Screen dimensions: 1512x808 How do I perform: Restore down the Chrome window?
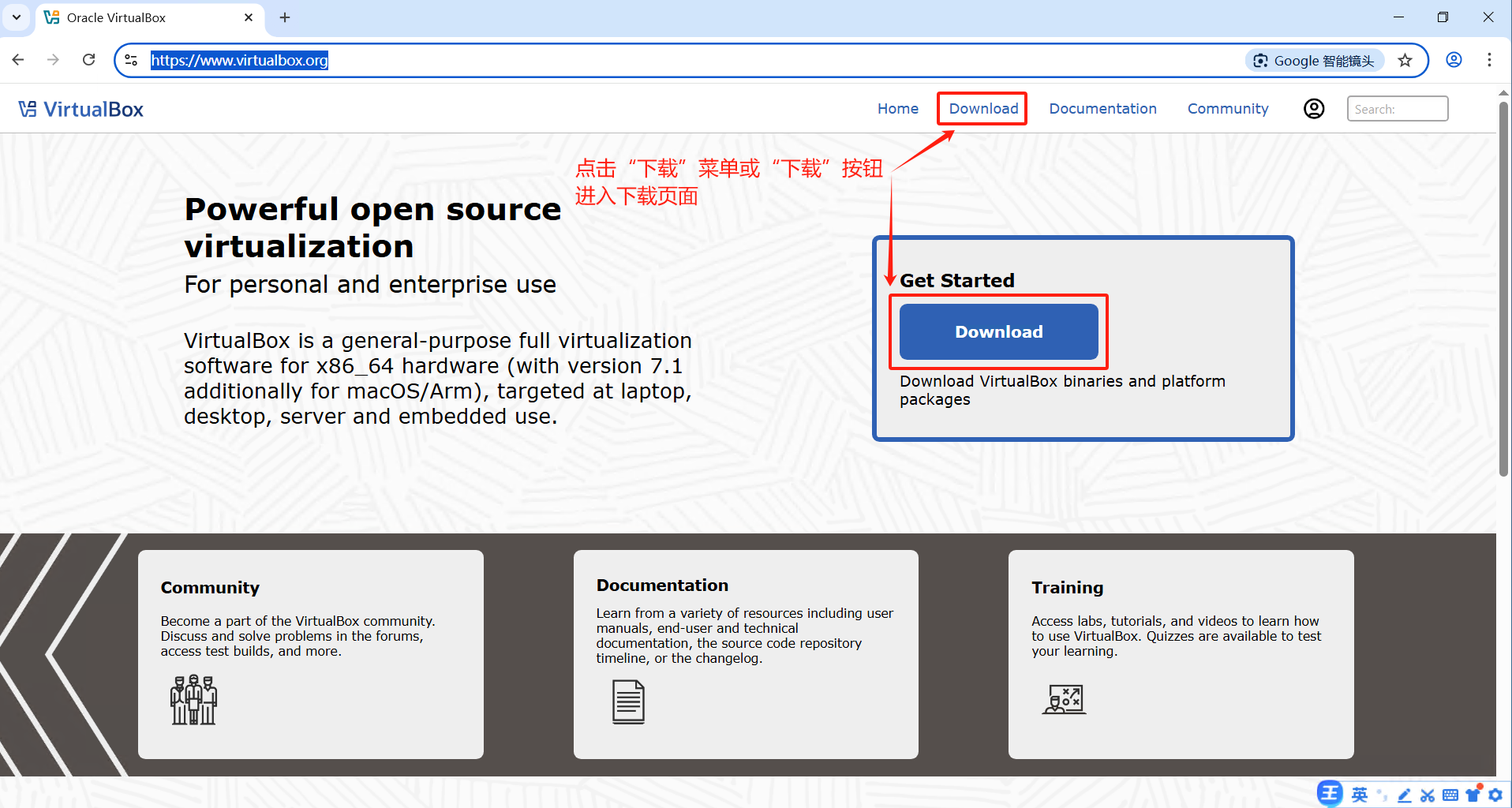[x=1443, y=17]
